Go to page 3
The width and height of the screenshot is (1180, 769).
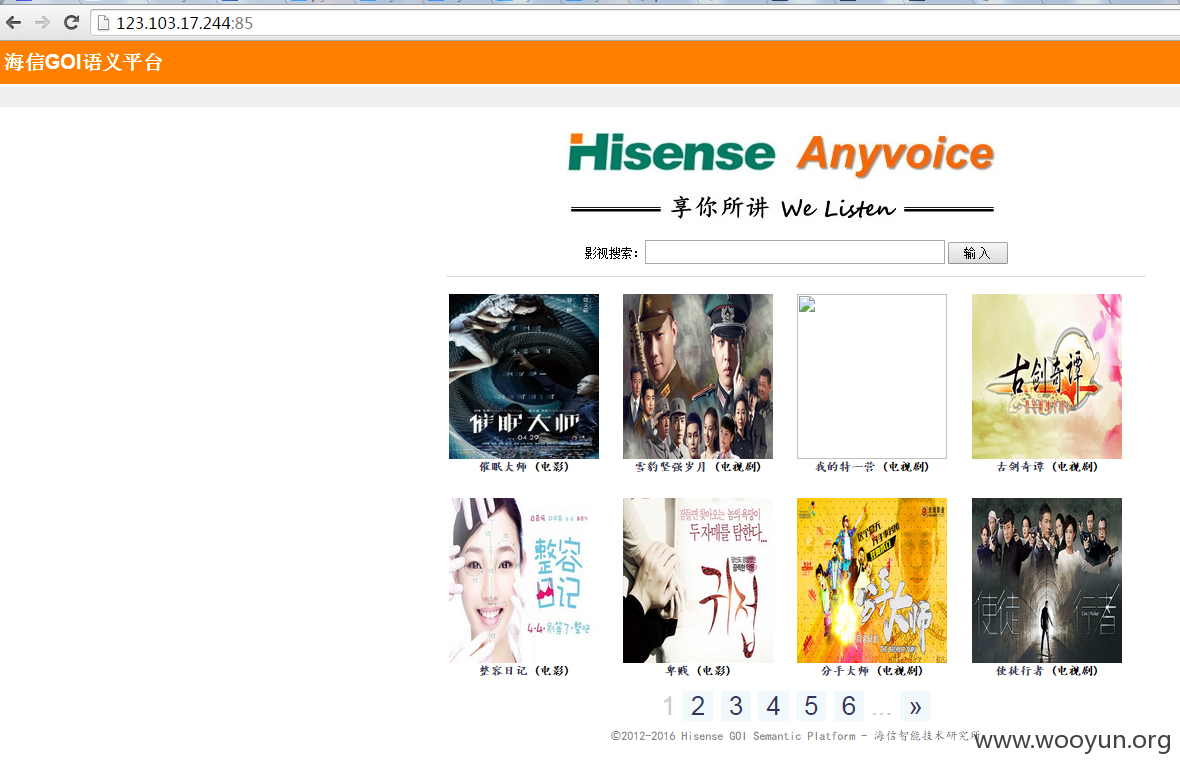[x=735, y=706]
